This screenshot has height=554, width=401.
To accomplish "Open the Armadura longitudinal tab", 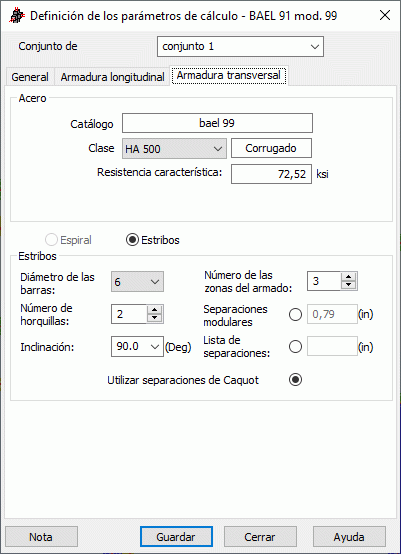I will [x=112, y=77].
